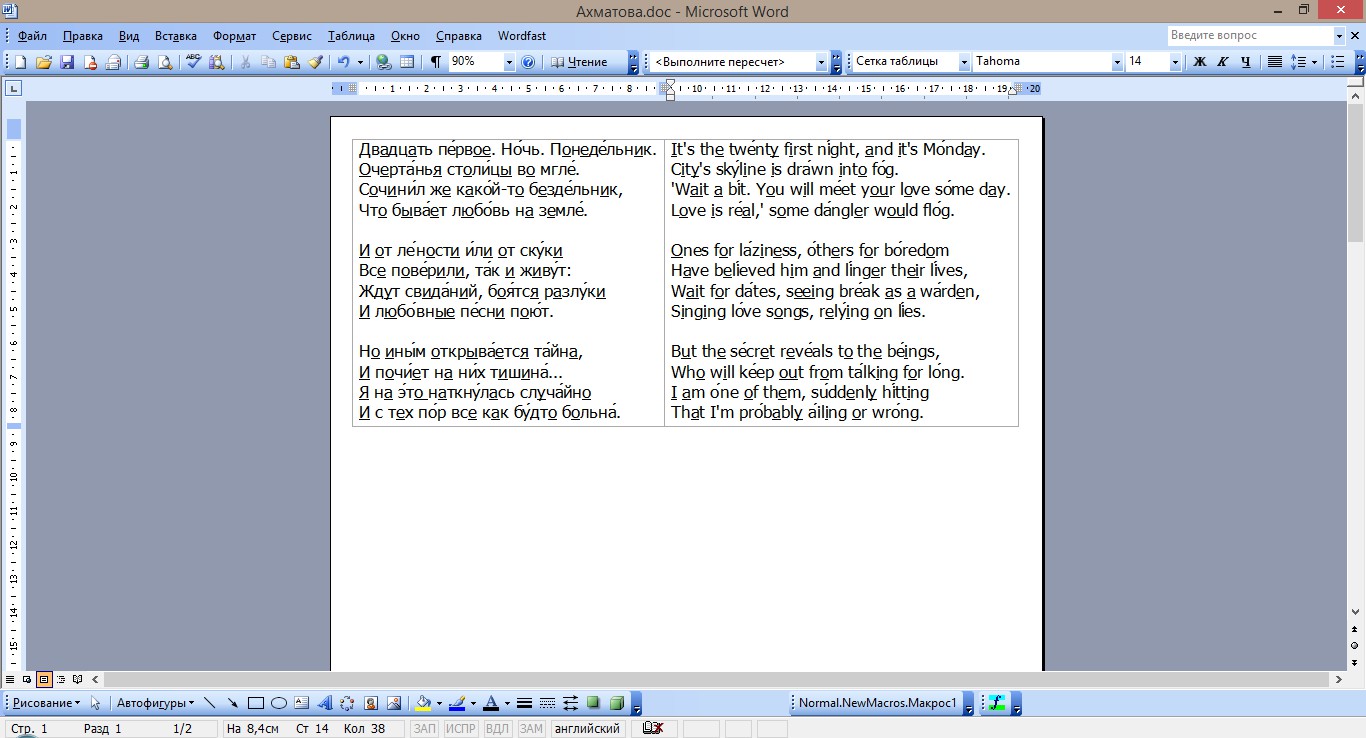
Task: Toggle paragraph marks display (¶)
Action: [x=435, y=62]
